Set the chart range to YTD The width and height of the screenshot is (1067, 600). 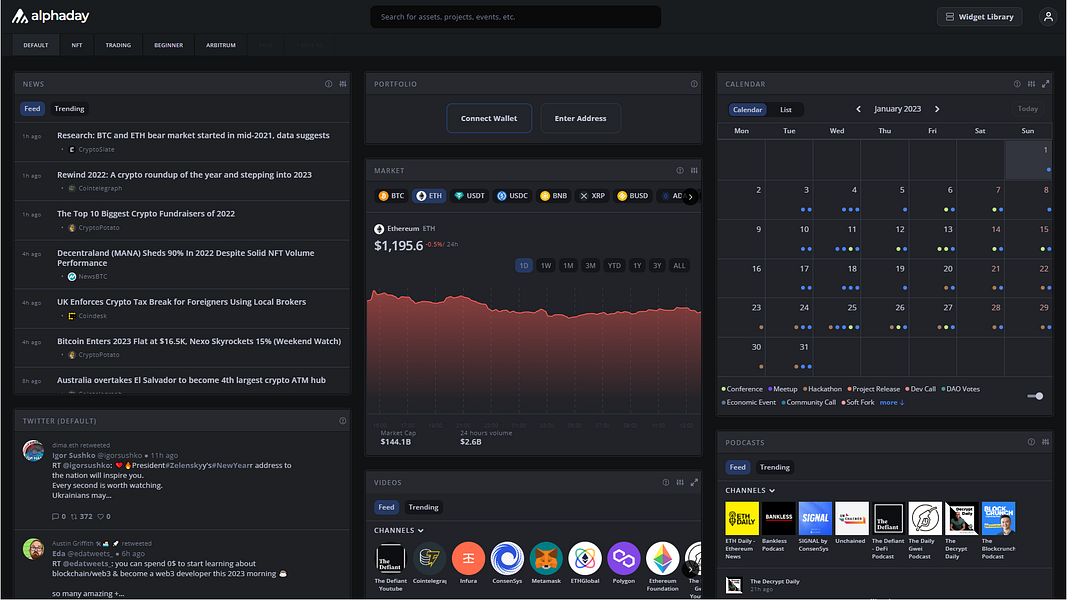coord(614,266)
